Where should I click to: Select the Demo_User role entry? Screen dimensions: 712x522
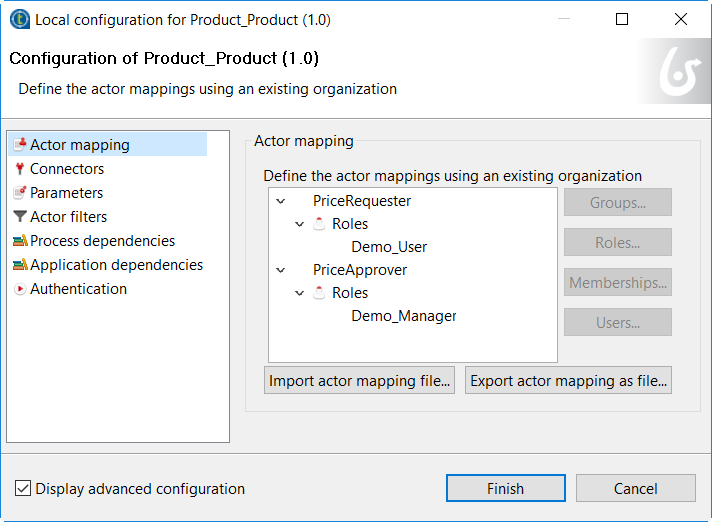pos(389,247)
